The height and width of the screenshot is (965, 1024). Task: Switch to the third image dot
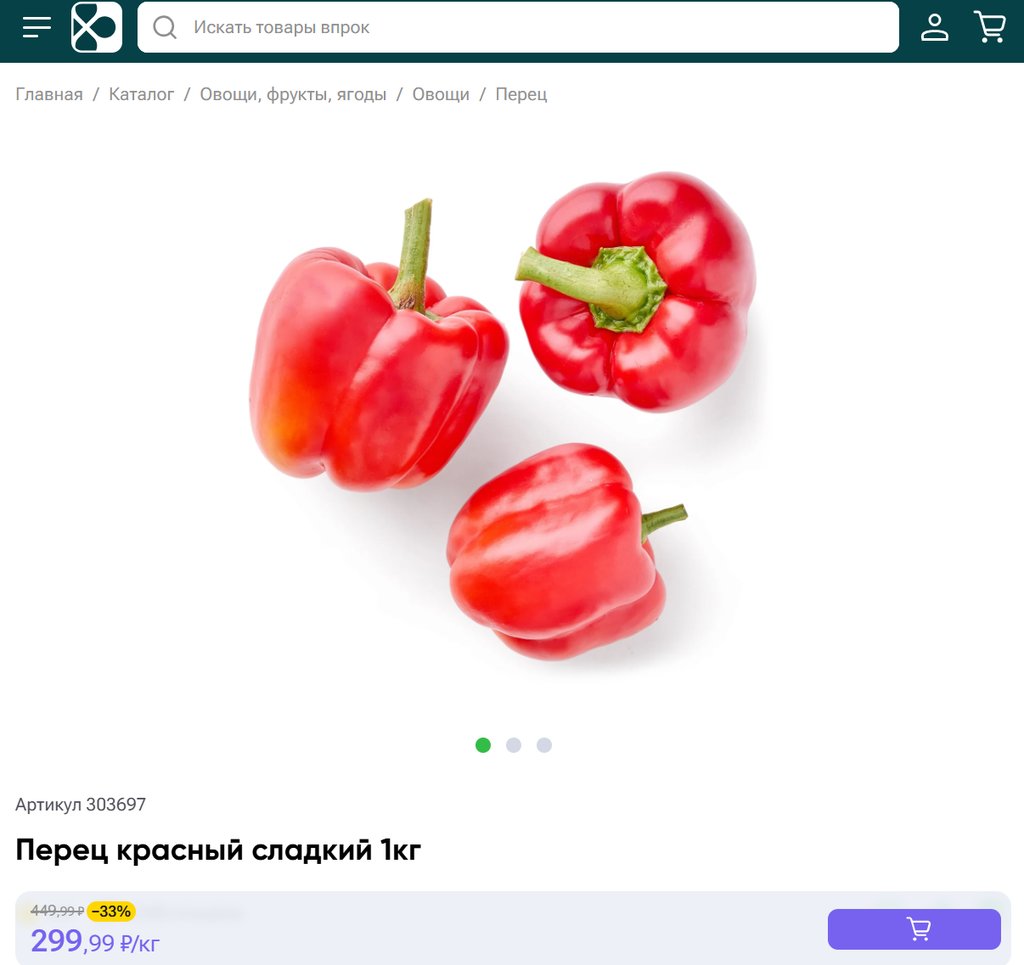[544, 745]
